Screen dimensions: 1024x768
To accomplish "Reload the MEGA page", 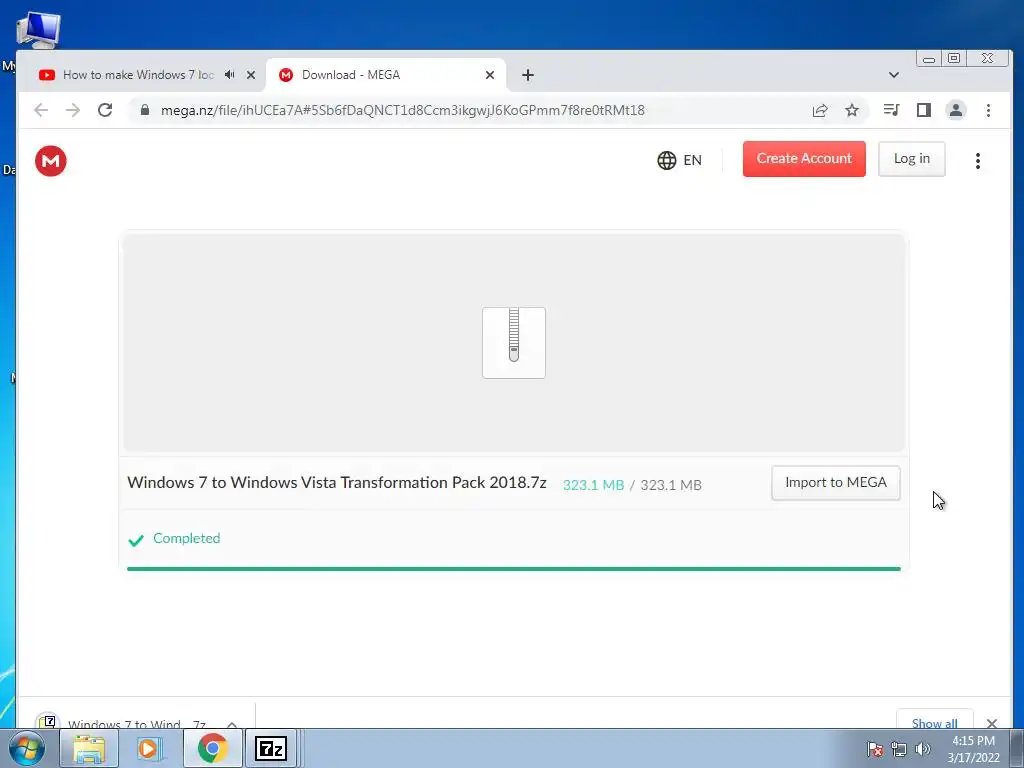I will (105, 110).
